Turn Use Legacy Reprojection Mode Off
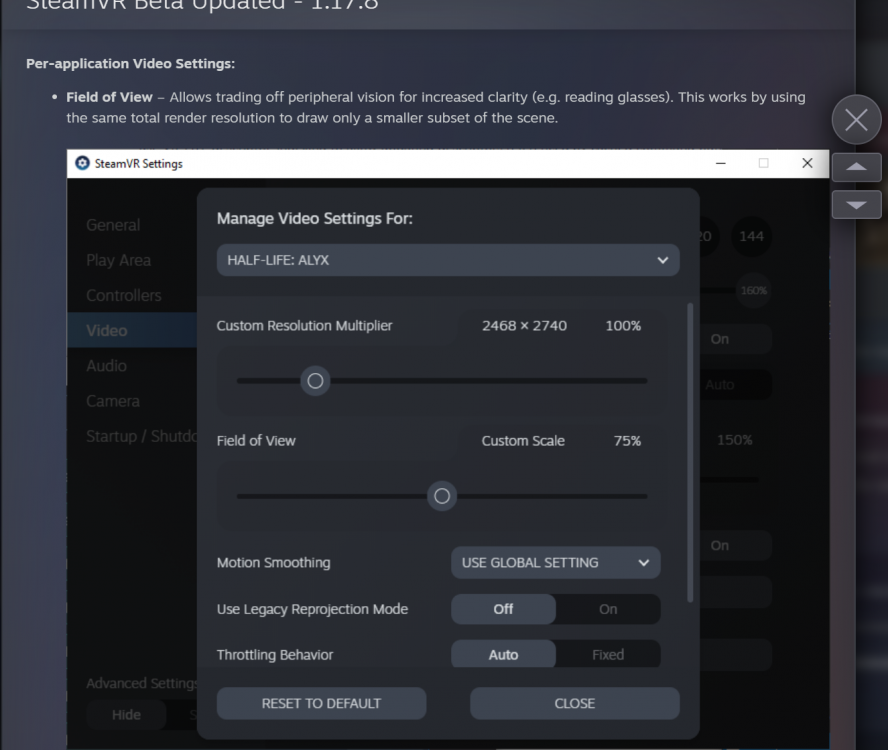This screenshot has height=750, width=888. click(503, 608)
